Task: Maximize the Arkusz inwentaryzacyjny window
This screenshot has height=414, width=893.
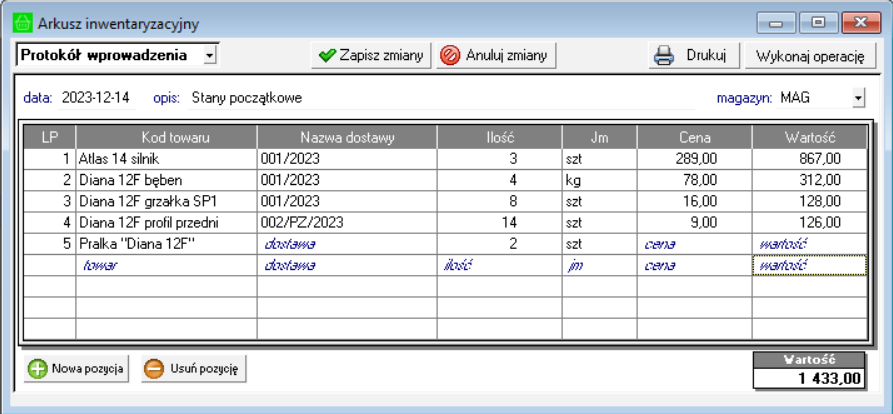Action: coord(818,21)
